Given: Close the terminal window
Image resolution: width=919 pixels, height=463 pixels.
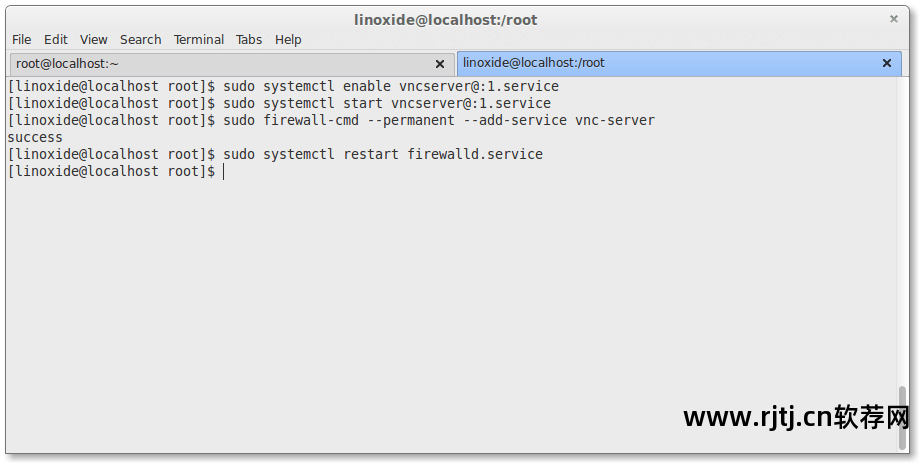Looking at the screenshot, I should [x=894, y=19].
